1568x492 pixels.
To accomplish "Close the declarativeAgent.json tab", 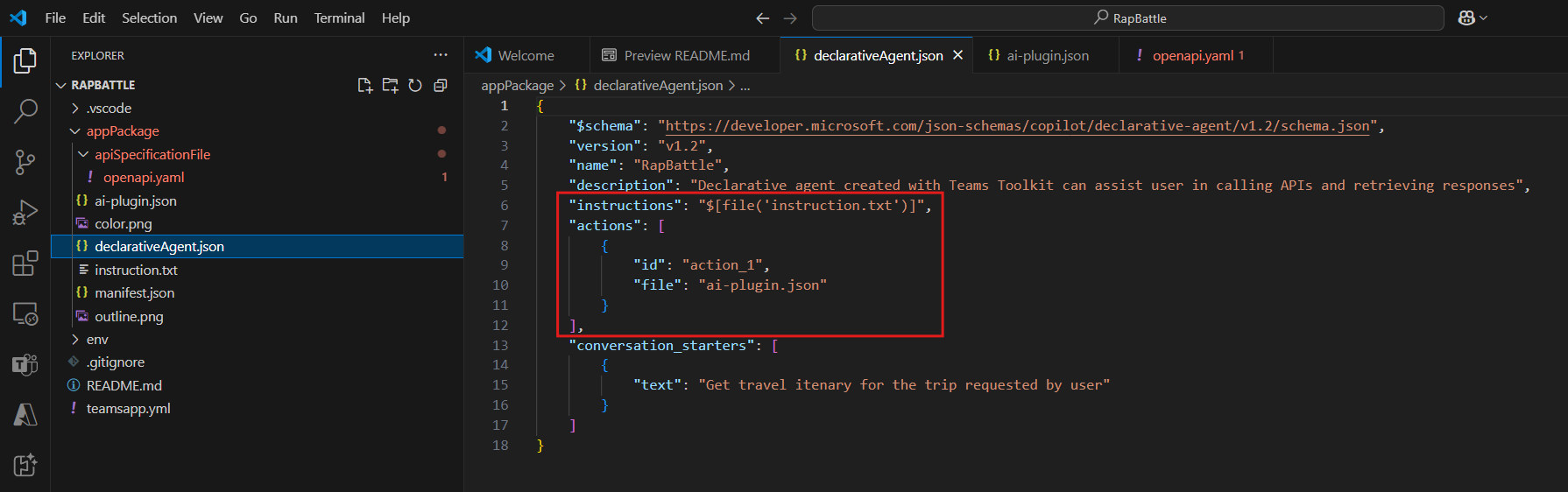I will tap(958, 55).
